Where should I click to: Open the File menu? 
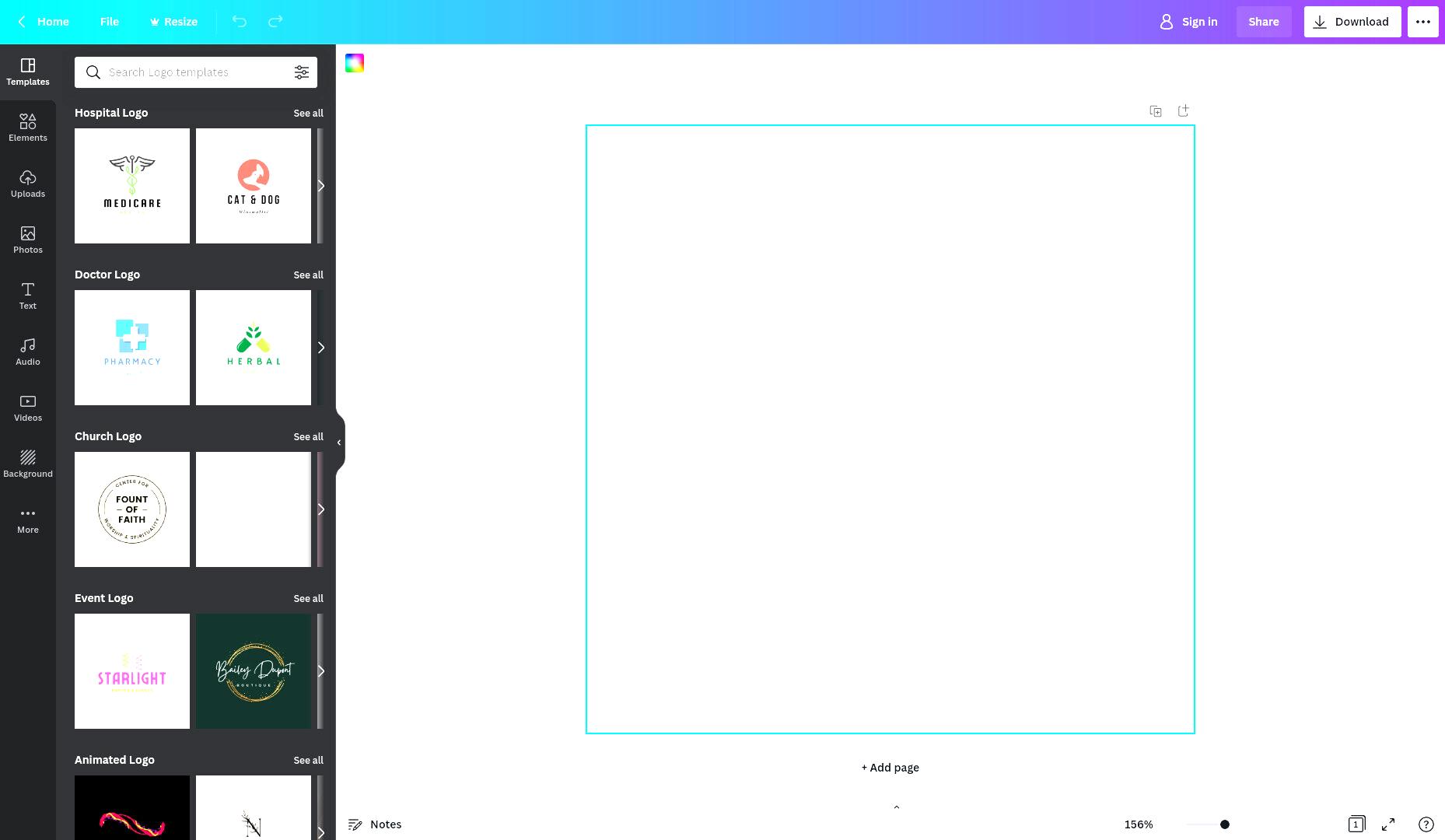pos(110,22)
